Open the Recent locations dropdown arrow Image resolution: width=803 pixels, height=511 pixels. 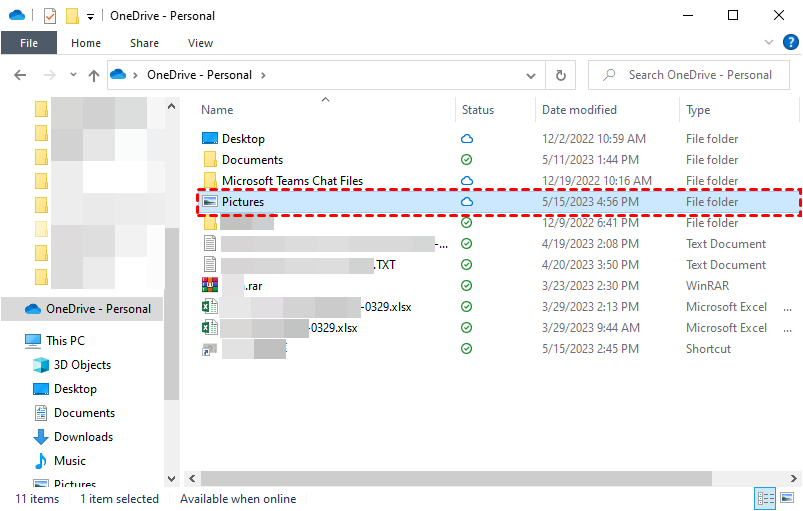[x=72, y=75]
